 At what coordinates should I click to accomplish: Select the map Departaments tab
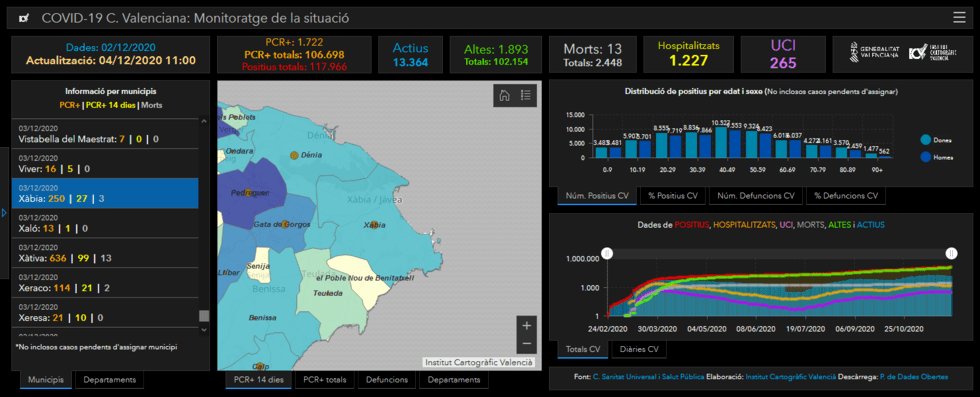454,379
